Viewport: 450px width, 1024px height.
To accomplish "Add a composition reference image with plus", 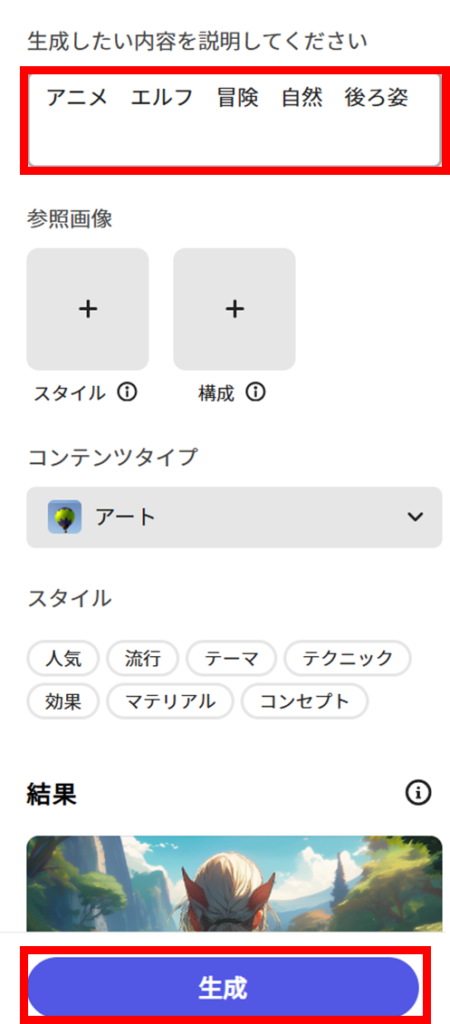I will [234, 309].
